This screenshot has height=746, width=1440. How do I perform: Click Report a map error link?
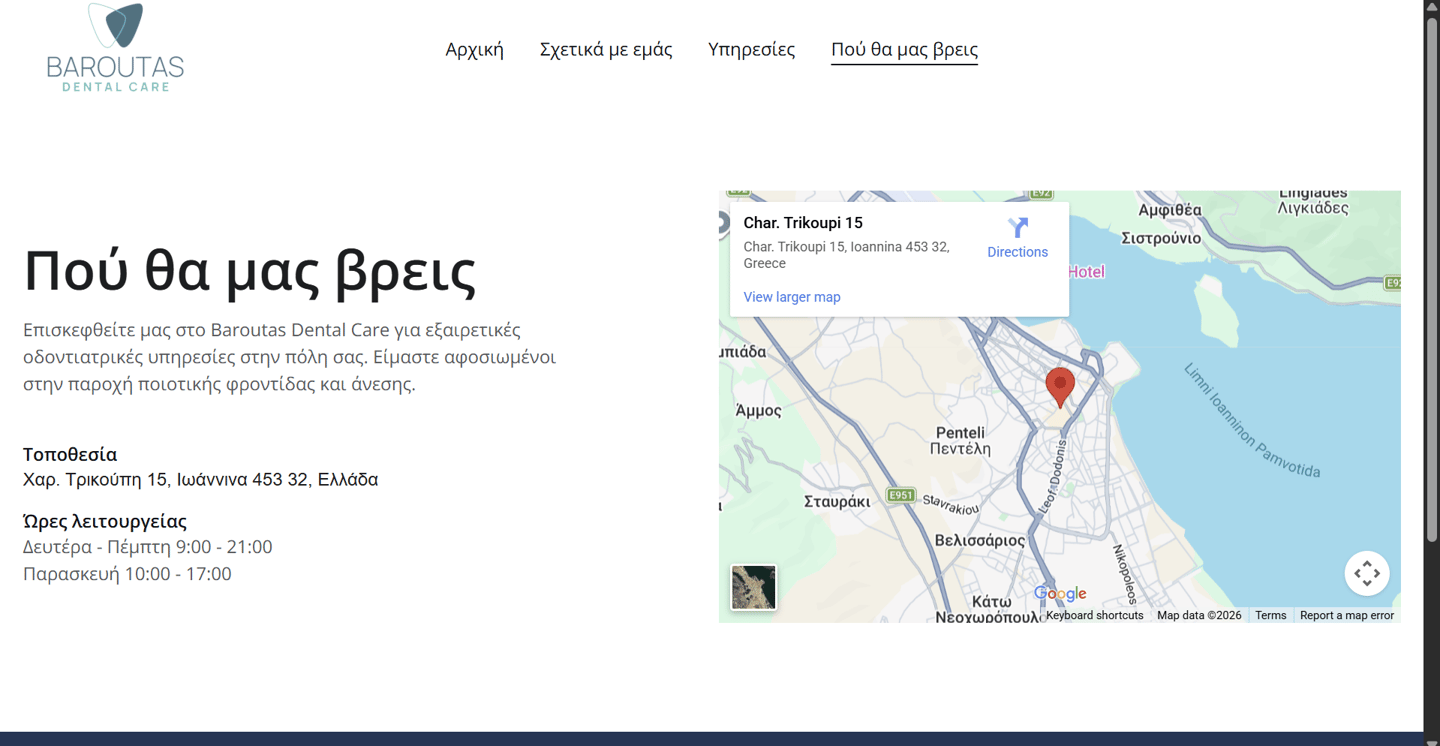coord(1346,616)
